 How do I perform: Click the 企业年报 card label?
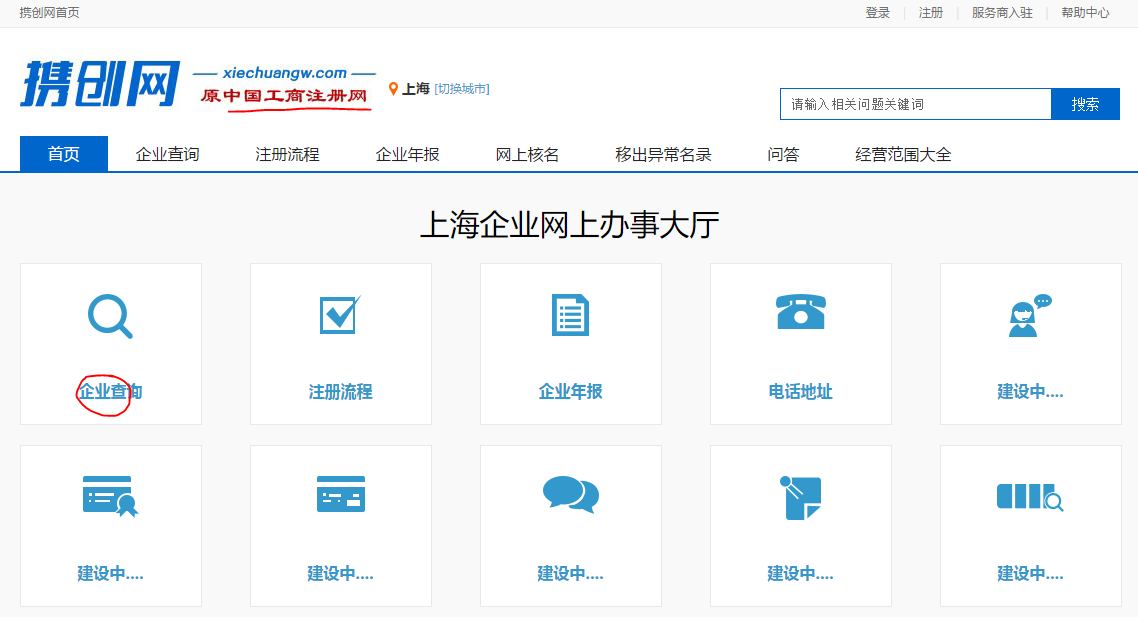click(x=570, y=392)
